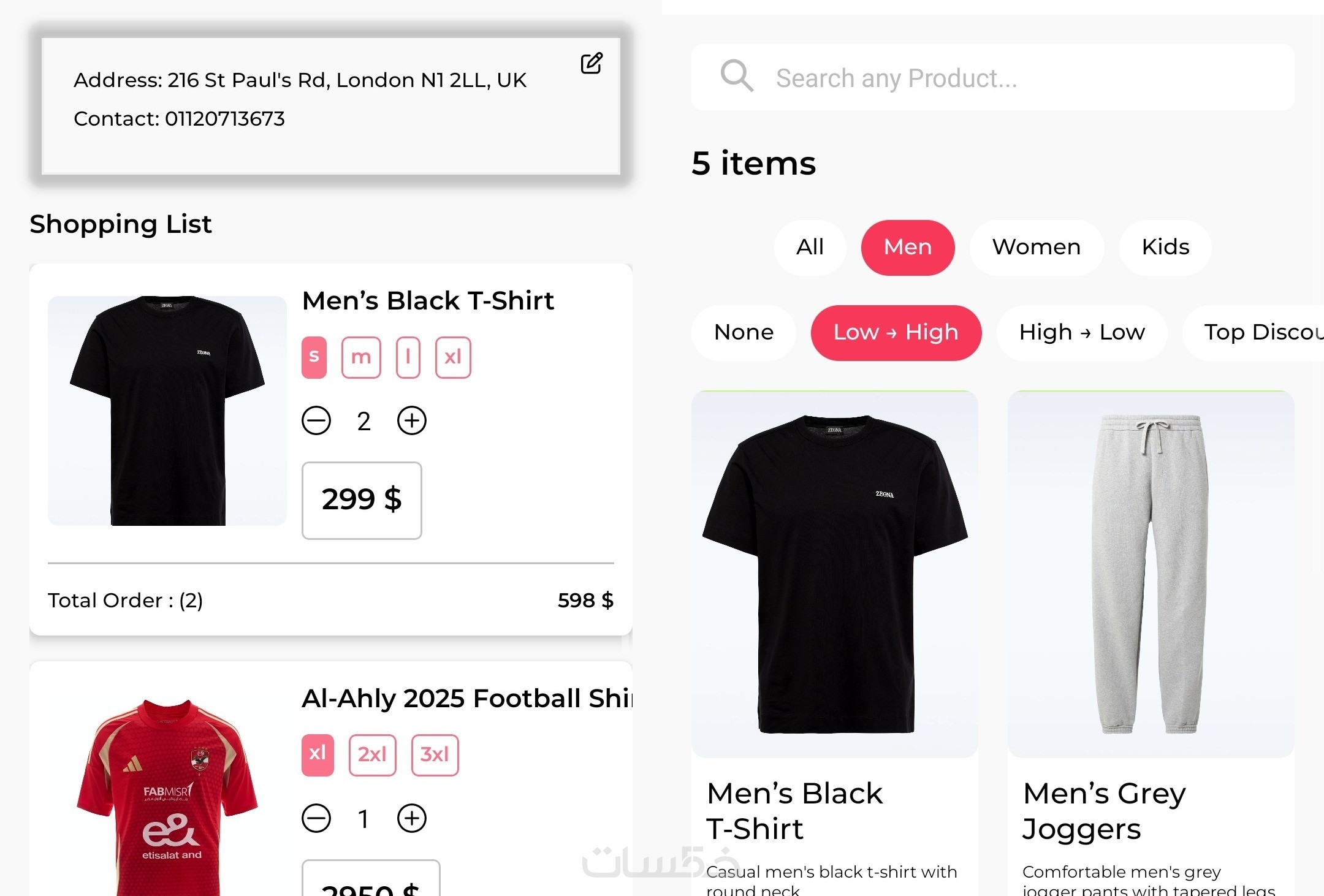The height and width of the screenshot is (896, 1324).
Task: Decrease Men's Black T-Shirt quantity
Action: 316,421
